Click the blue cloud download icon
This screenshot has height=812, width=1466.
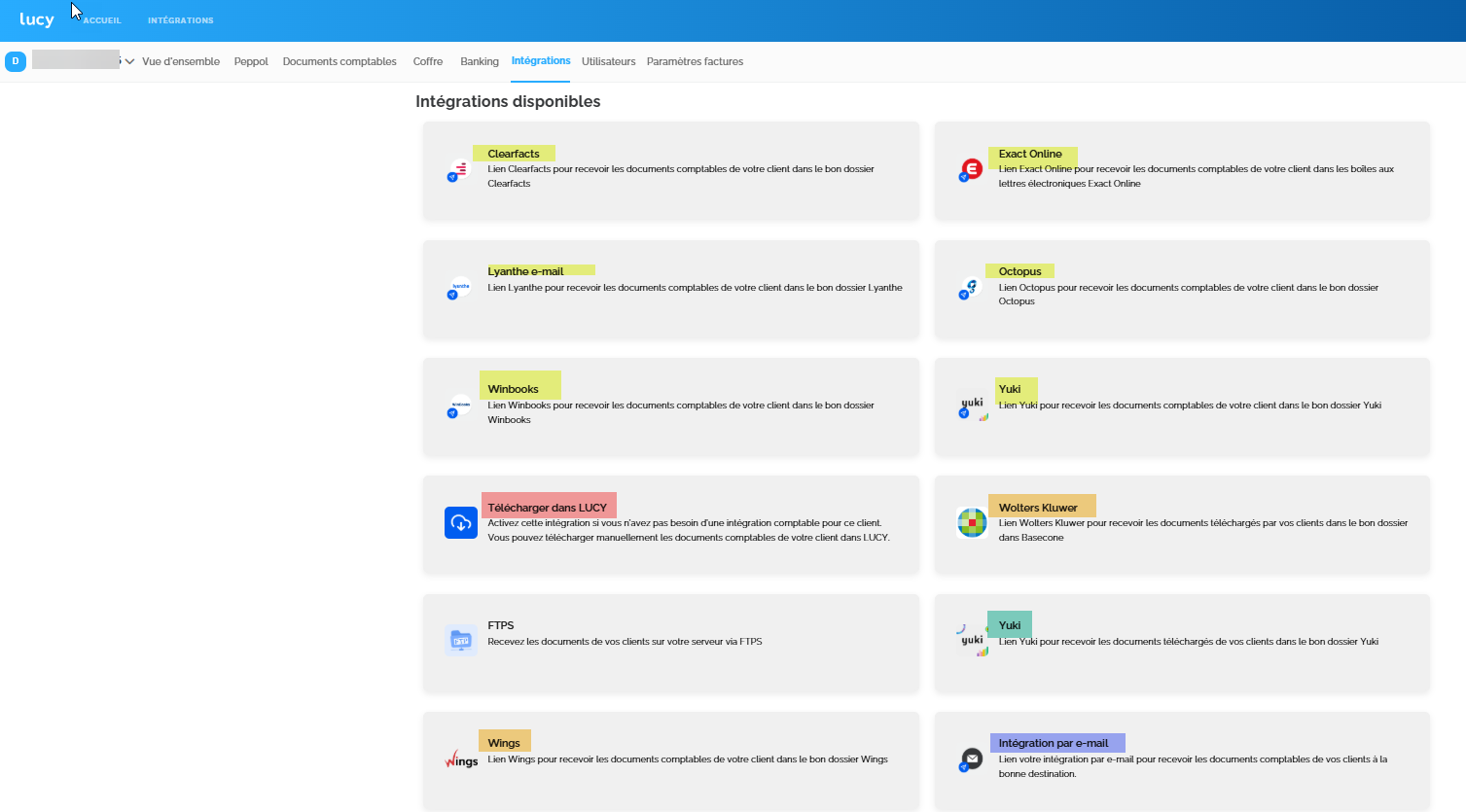pos(461,523)
